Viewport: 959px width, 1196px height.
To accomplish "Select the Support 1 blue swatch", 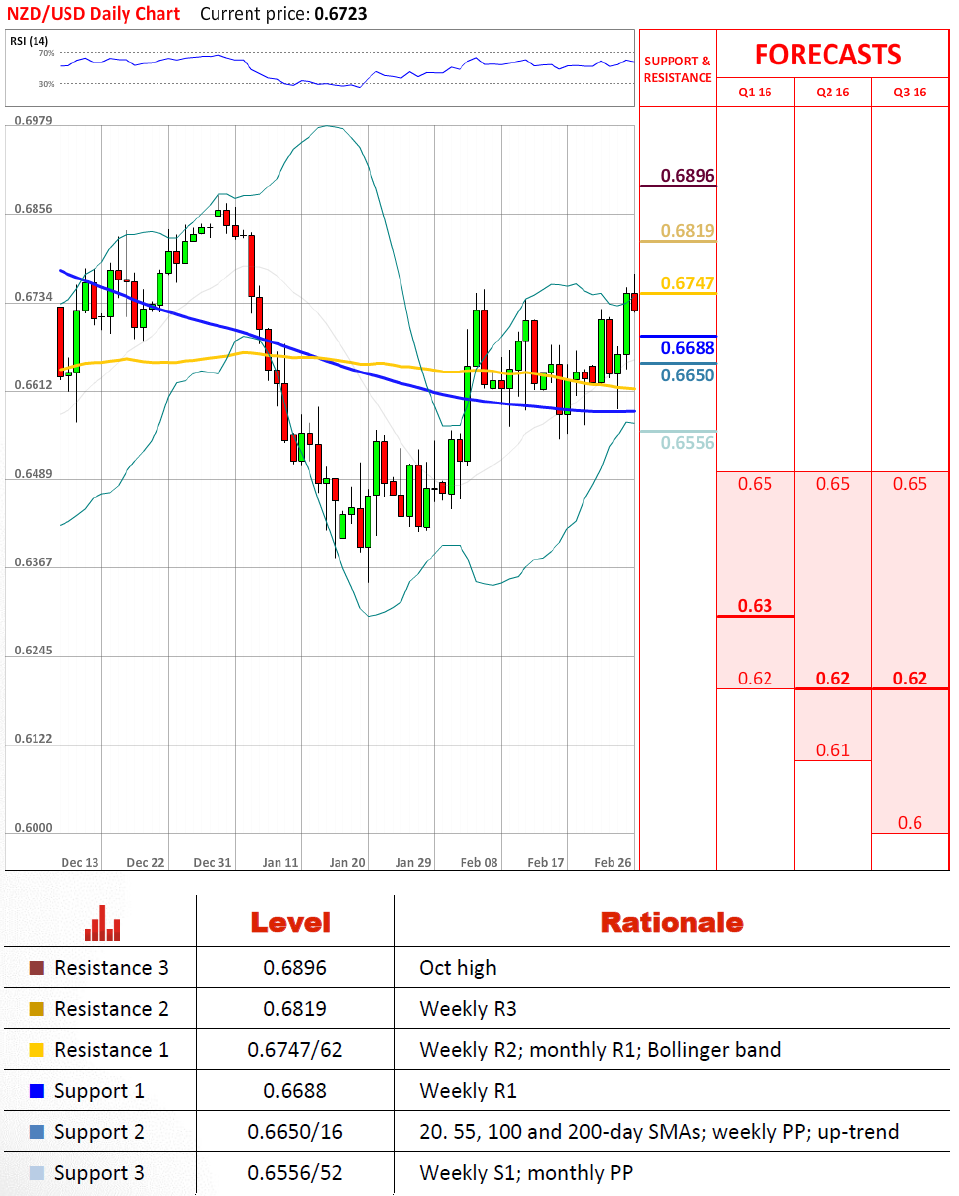I will tap(37, 1092).
